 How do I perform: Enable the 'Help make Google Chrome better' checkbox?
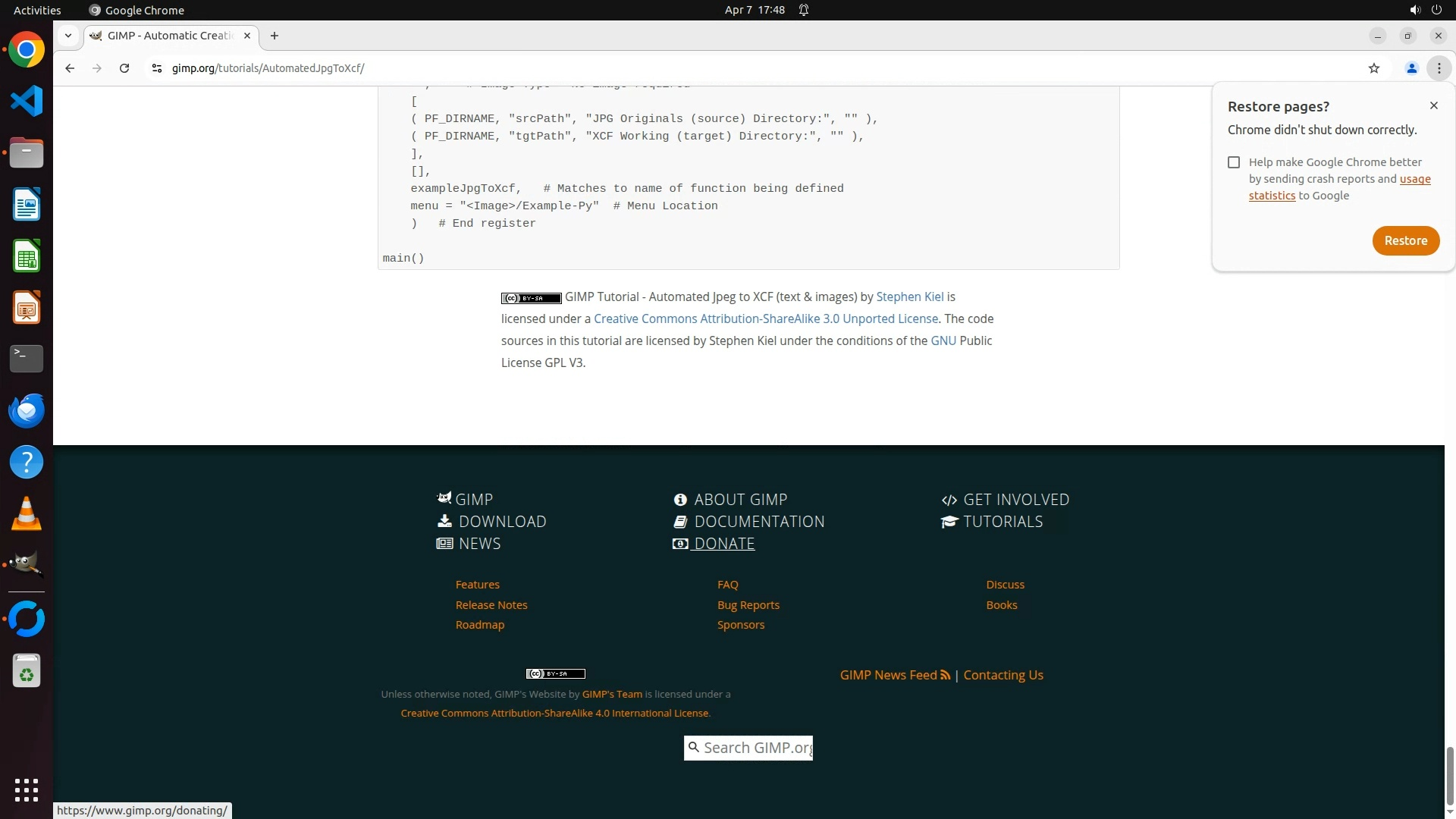pos(1234,162)
